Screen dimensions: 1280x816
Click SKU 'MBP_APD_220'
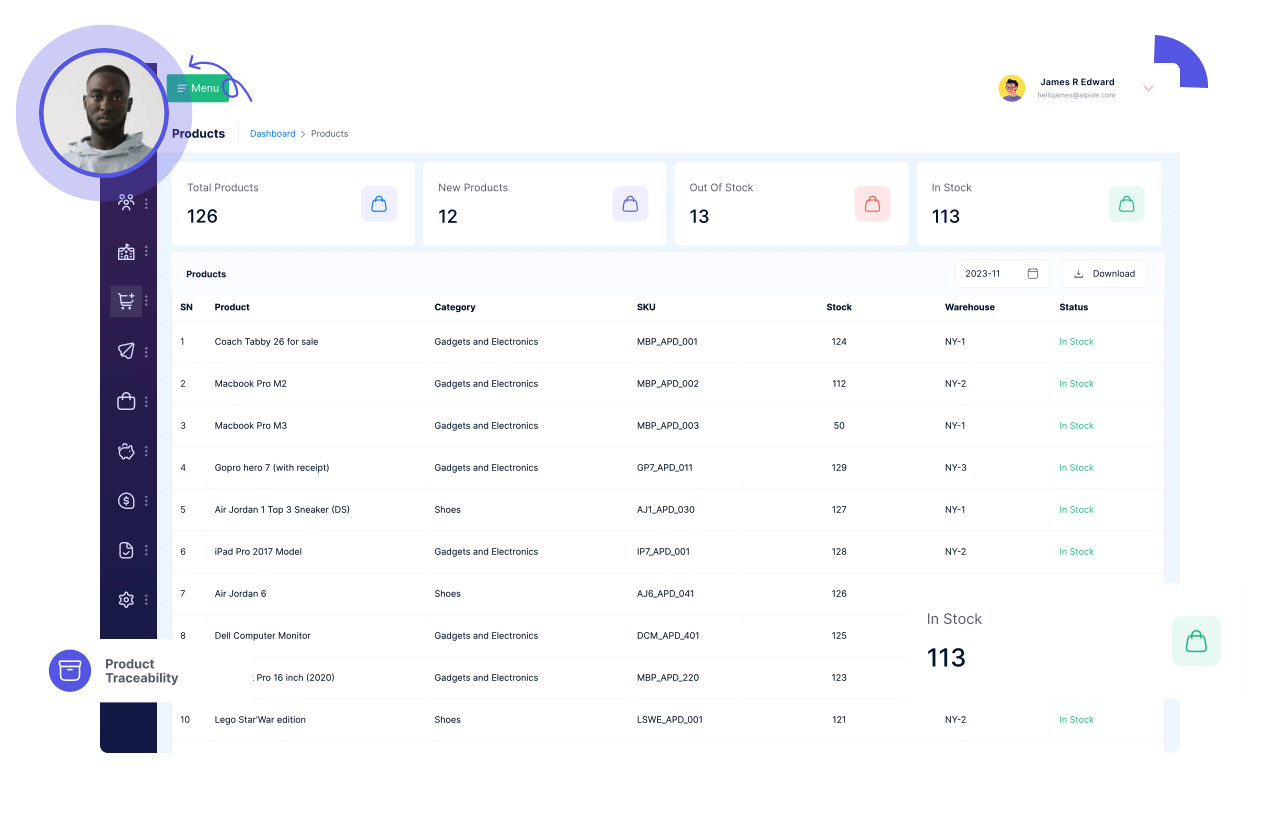tap(668, 678)
